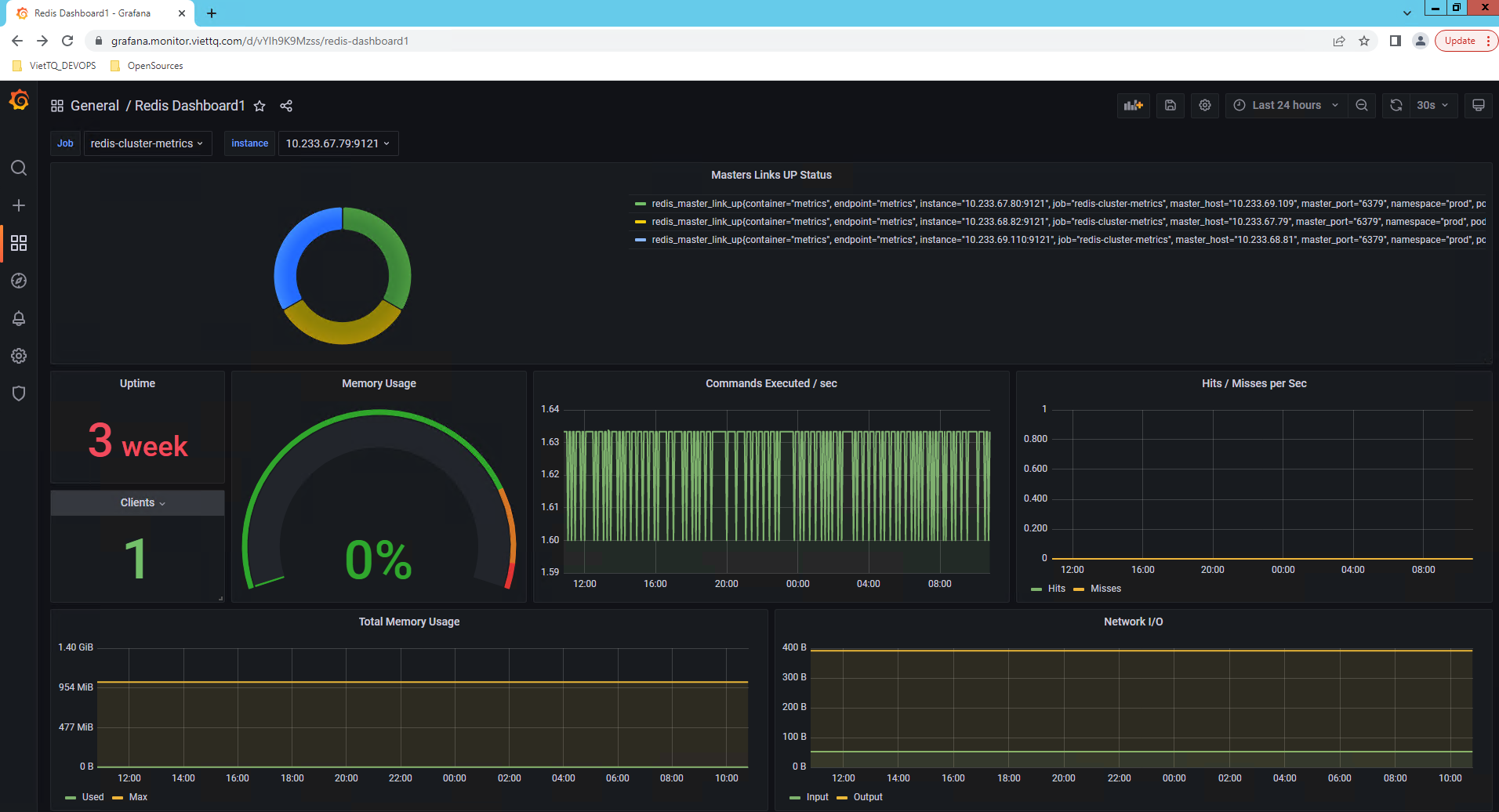Open the Clients panel title menu
Image resolution: width=1499 pixels, height=812 pixels.
click(137, 502)
